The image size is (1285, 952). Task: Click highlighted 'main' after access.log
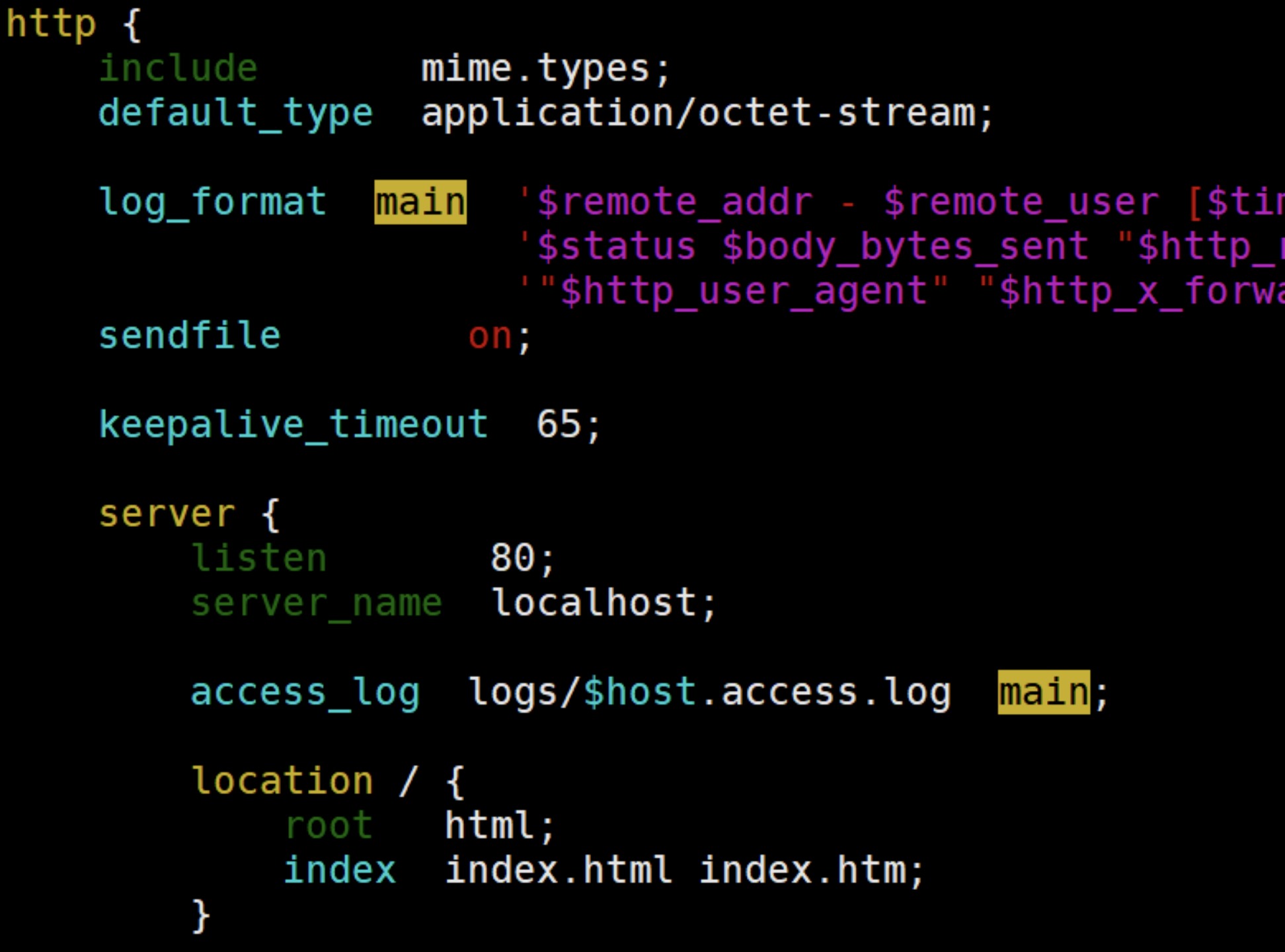coord(1044,692)
